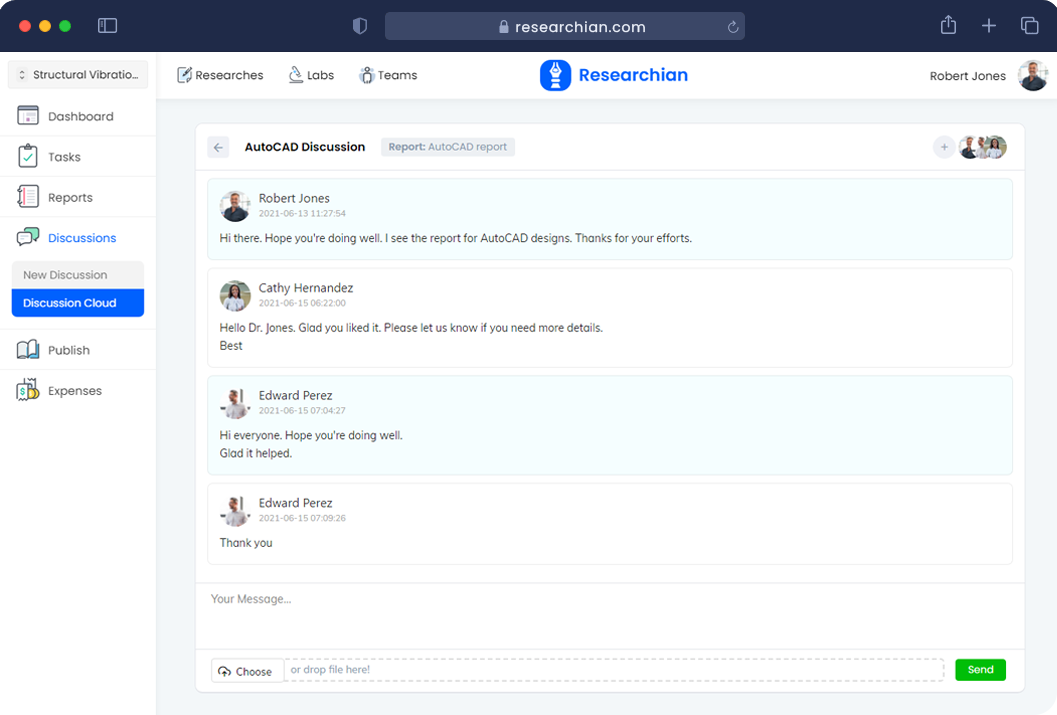Open the Expenses section
Screen dimensions: 1057x715
(74, 391)
